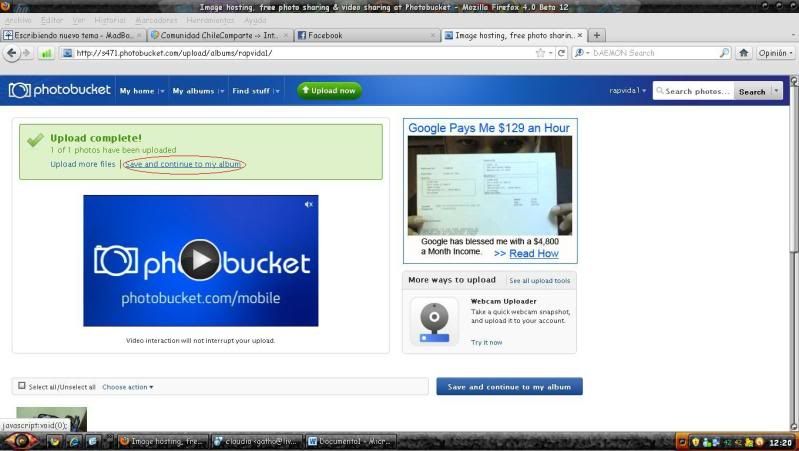Click the circled Save and continue to my album link
This screenshot has width=799, height=451.
[183, 164]
